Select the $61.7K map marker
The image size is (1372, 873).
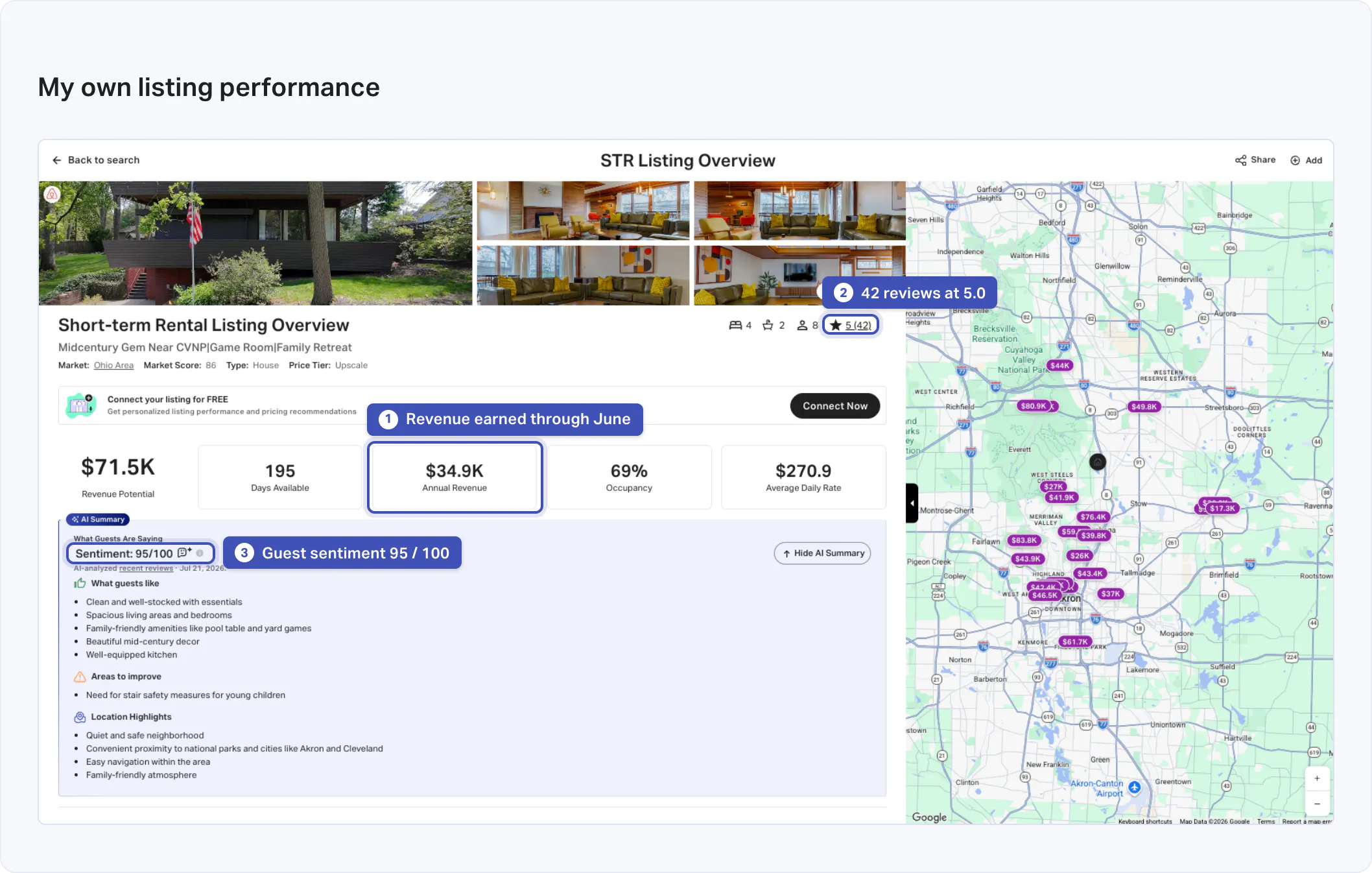pyautogui.click(x=1075, y=641)
